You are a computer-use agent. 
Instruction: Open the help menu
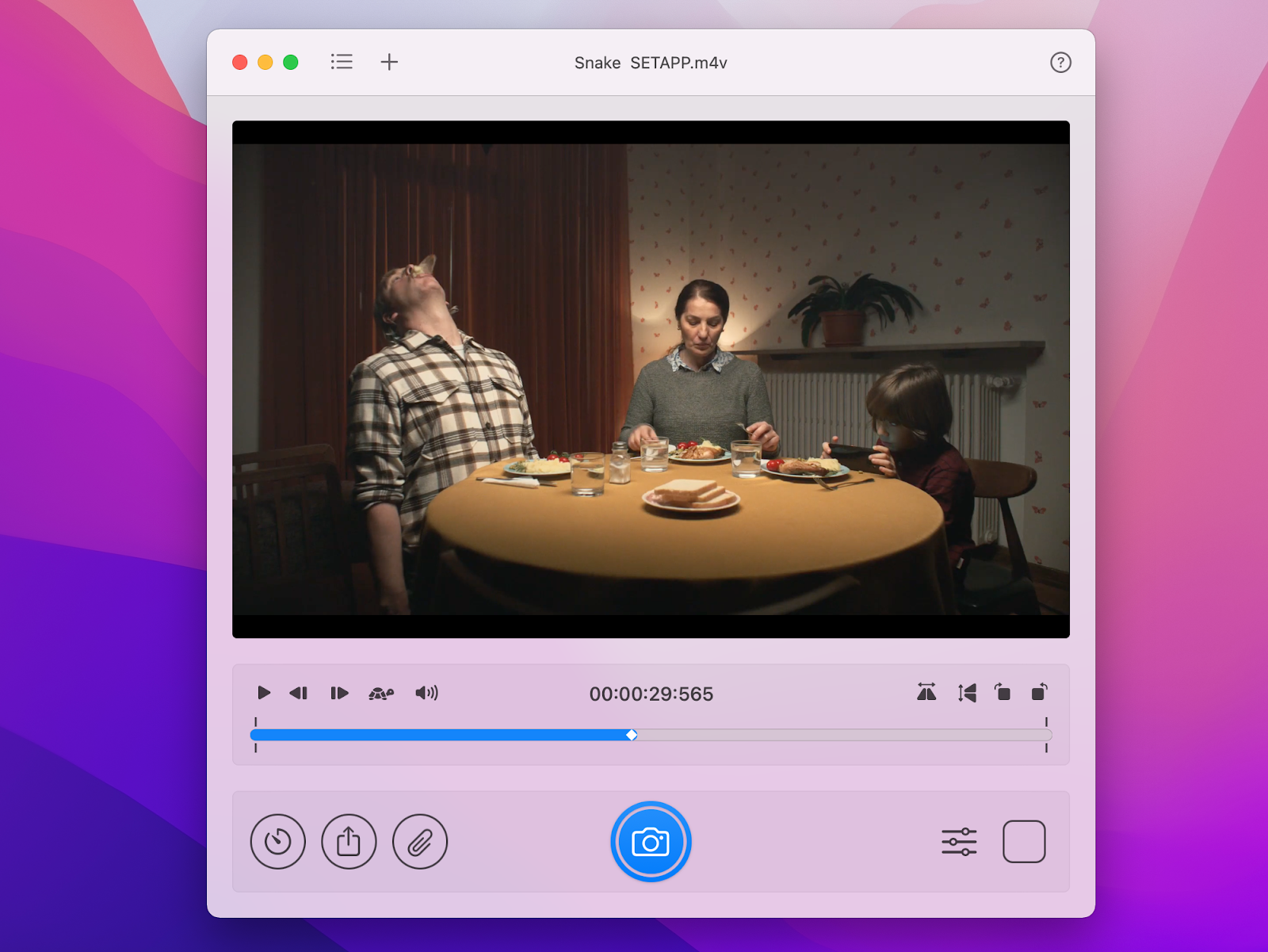tap(1061, 62)
